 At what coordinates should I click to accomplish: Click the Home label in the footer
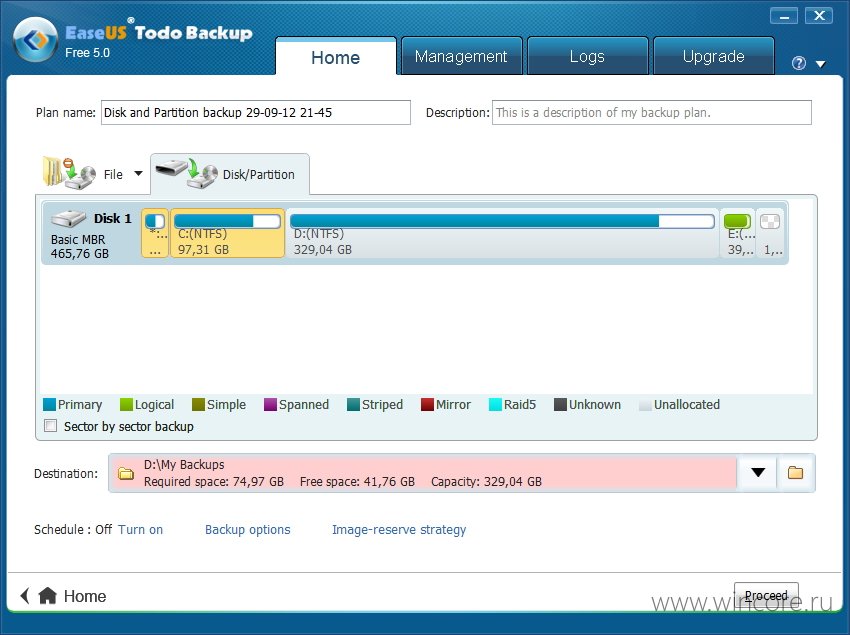[85, 596]
